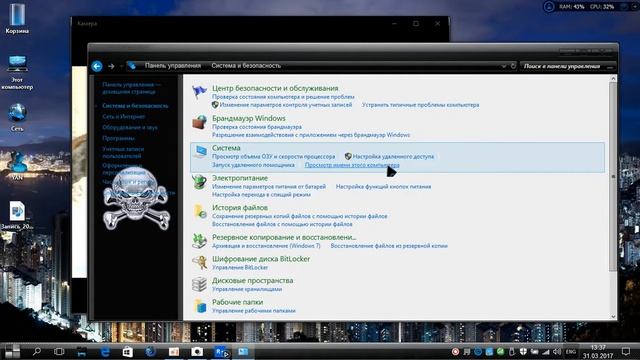Refresh the Control Panel address bar
Screen dimensions: 640x360
(513, 66)
